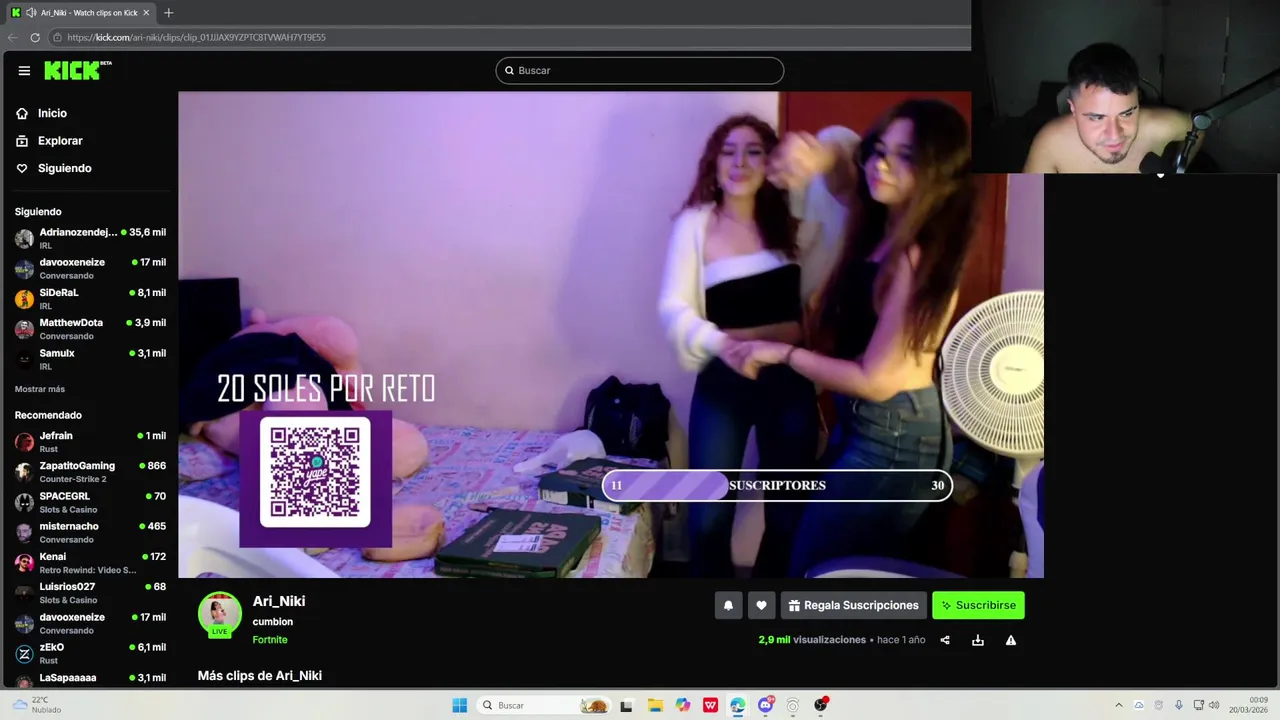Image resolution: width=1280 pixels, height=720 pixels.
Task: Click the Ari_Niki profile avatar
Action: (x=220, y=614)
